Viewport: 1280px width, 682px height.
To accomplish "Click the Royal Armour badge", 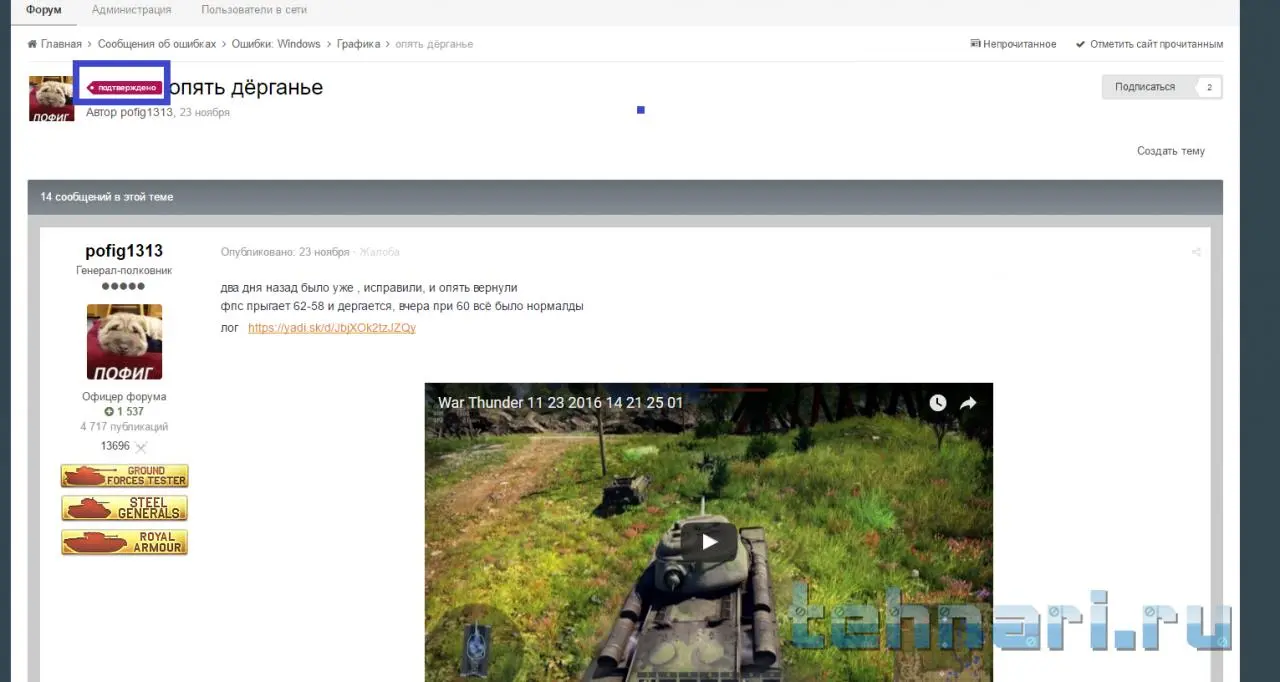I will pyautogui.click(x=124, y=542).
